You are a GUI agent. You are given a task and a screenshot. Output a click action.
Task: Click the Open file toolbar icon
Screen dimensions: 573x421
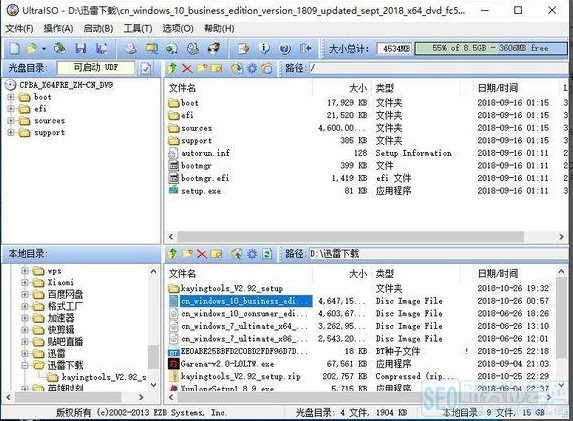tap(32, 48)
